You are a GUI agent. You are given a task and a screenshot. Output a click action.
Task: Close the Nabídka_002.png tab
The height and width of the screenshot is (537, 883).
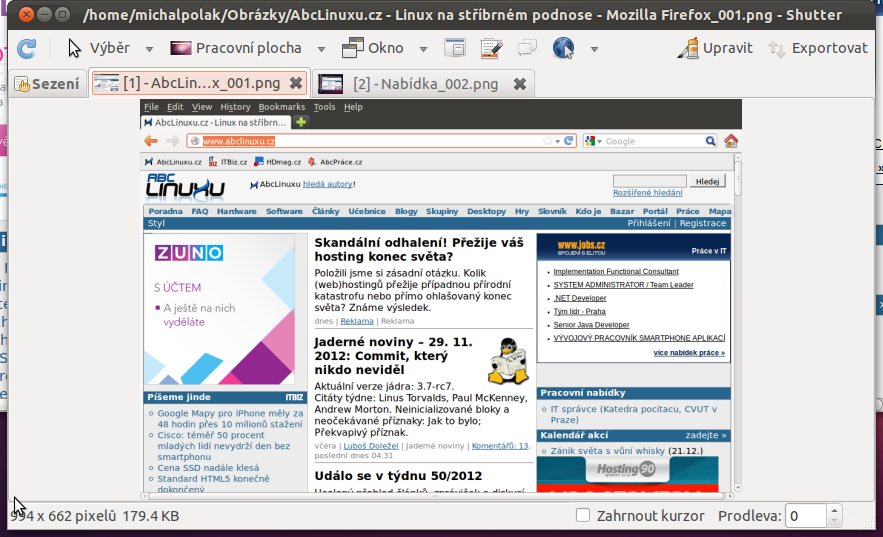click(x=520, y=84)
